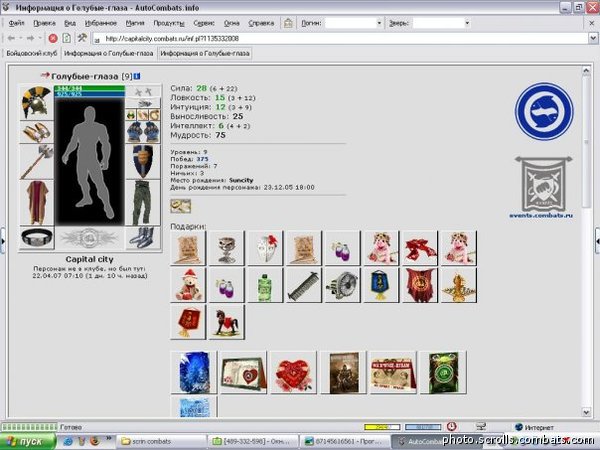The image size is (600, 450).
Task: Click the green health bar
Action: point(90,88)
